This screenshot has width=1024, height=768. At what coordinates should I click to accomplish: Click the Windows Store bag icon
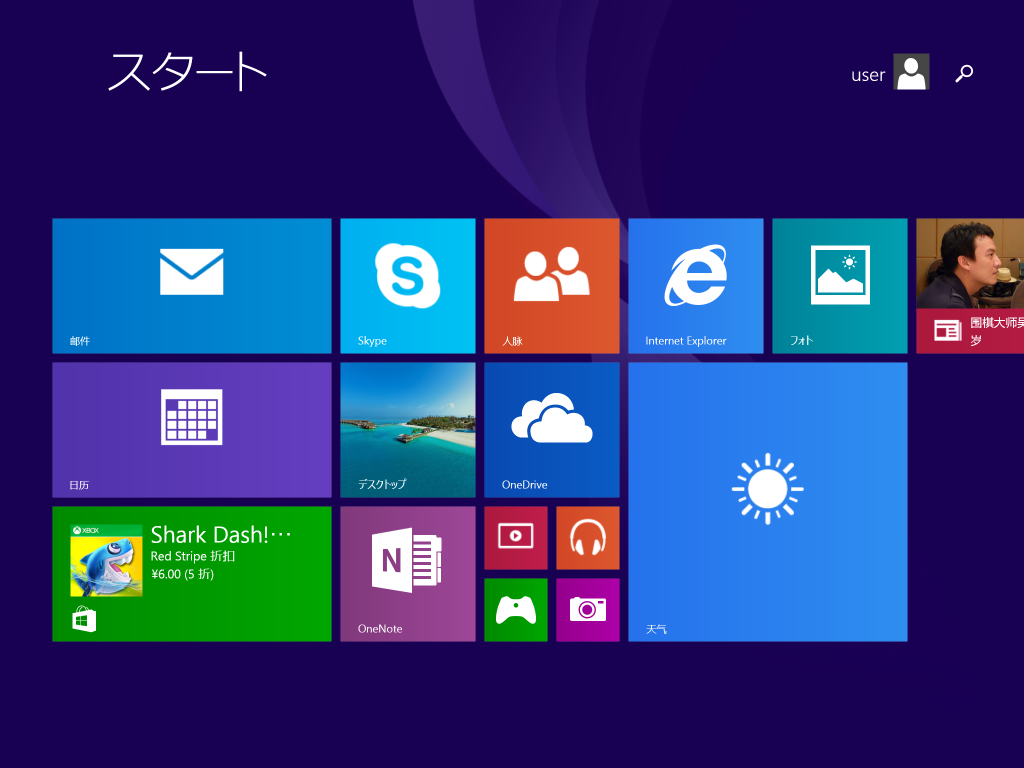tap(84, 619)
